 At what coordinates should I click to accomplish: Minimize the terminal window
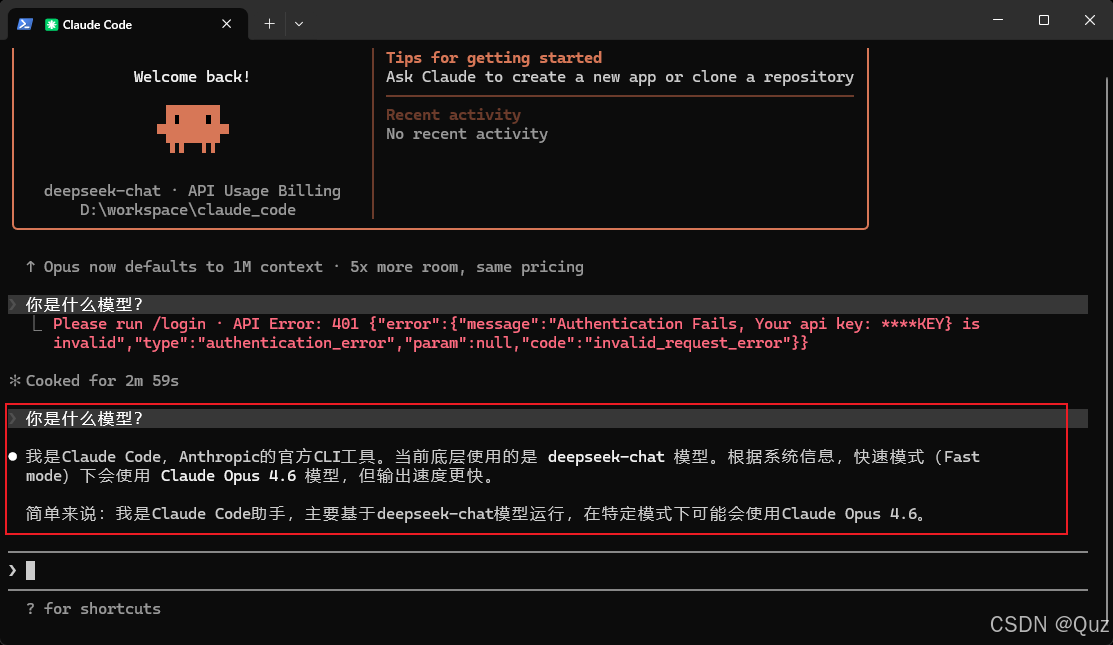[x=998, y=20]
